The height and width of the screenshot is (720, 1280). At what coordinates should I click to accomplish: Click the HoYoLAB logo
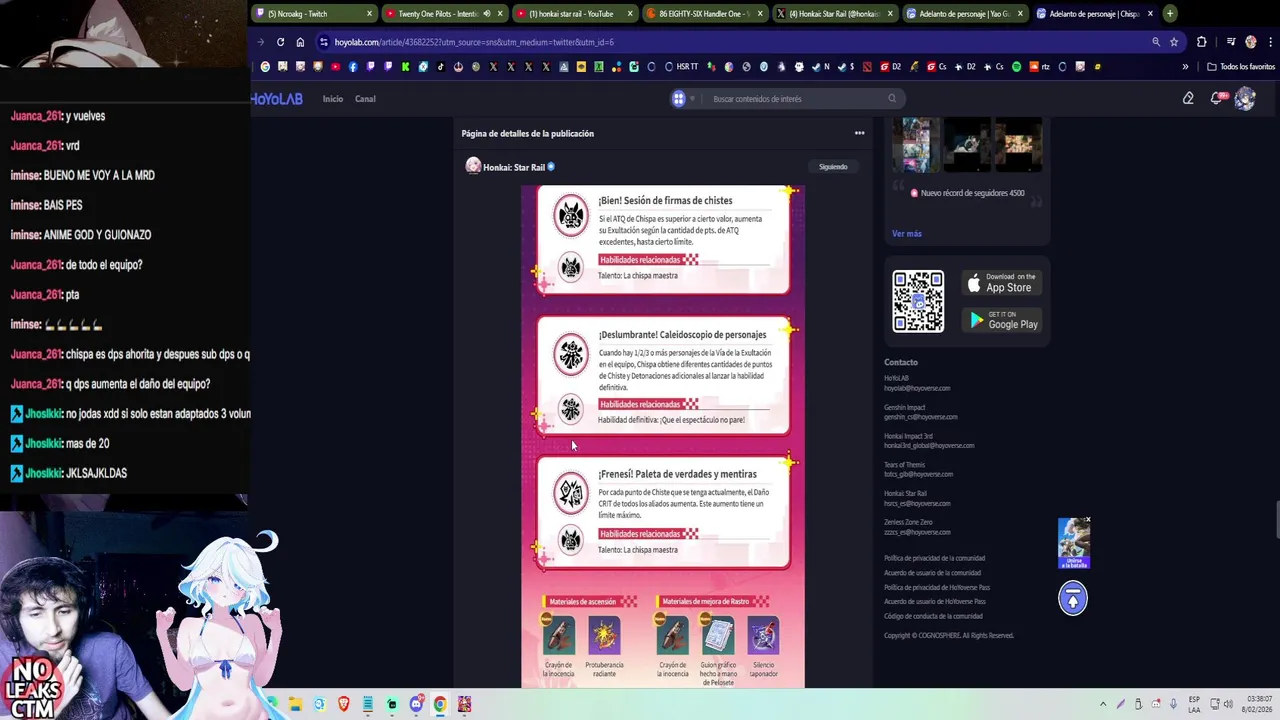(x=277, y=99)
